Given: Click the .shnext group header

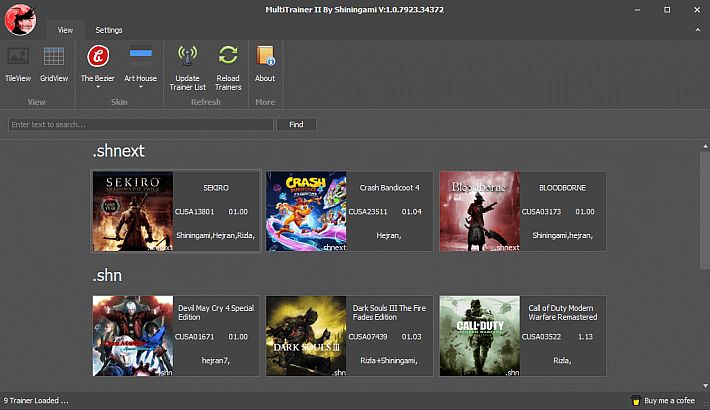Looking at the screenshot, I should [119, 151].
